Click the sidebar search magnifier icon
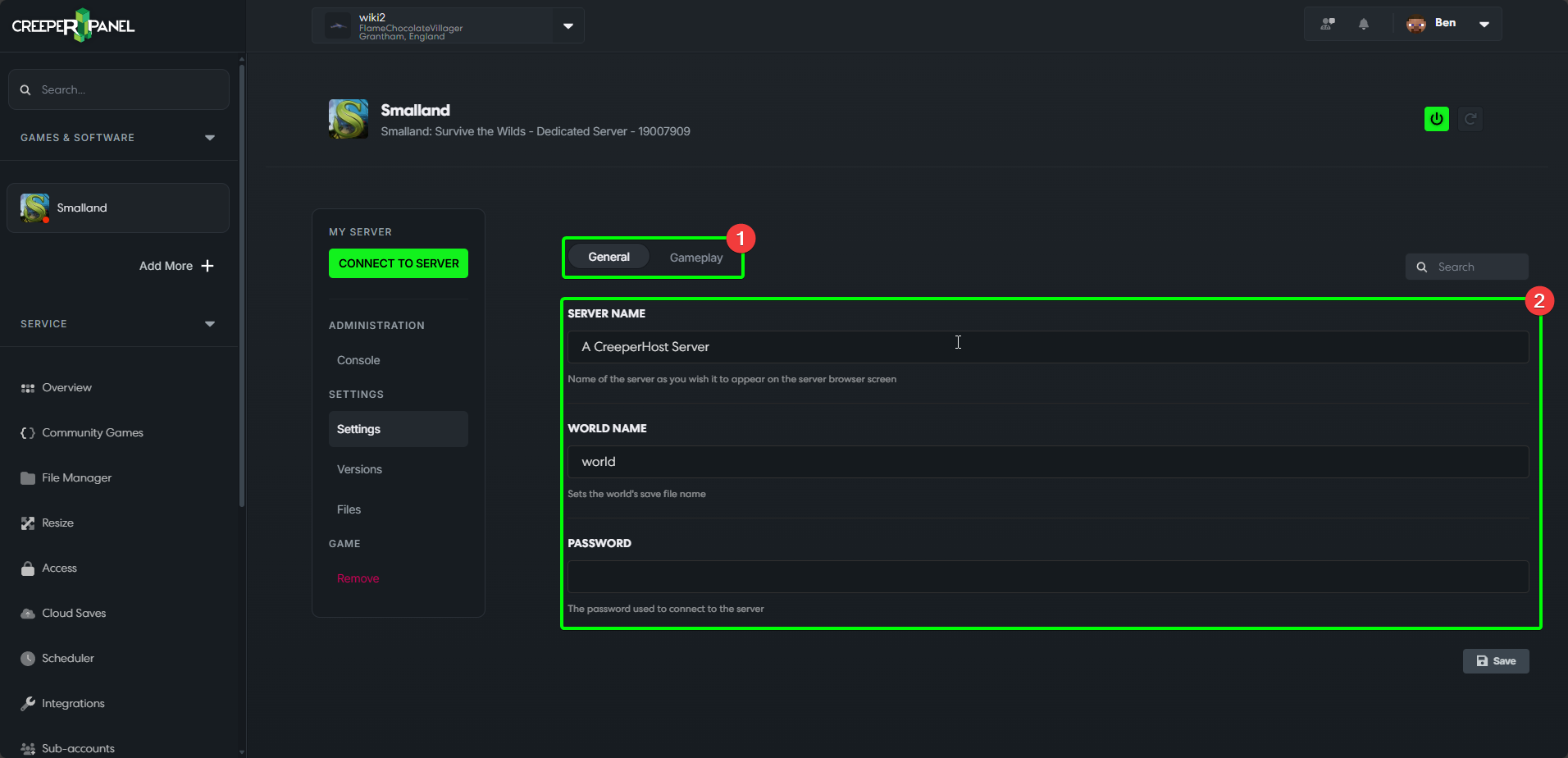This screenshot has width=1568, height=758. click(x=25, y=89)
